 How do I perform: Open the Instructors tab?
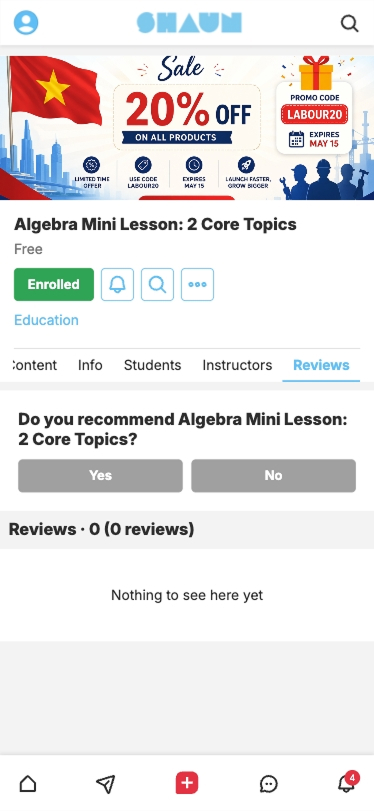pyautogui.click(x=237, y=365)
